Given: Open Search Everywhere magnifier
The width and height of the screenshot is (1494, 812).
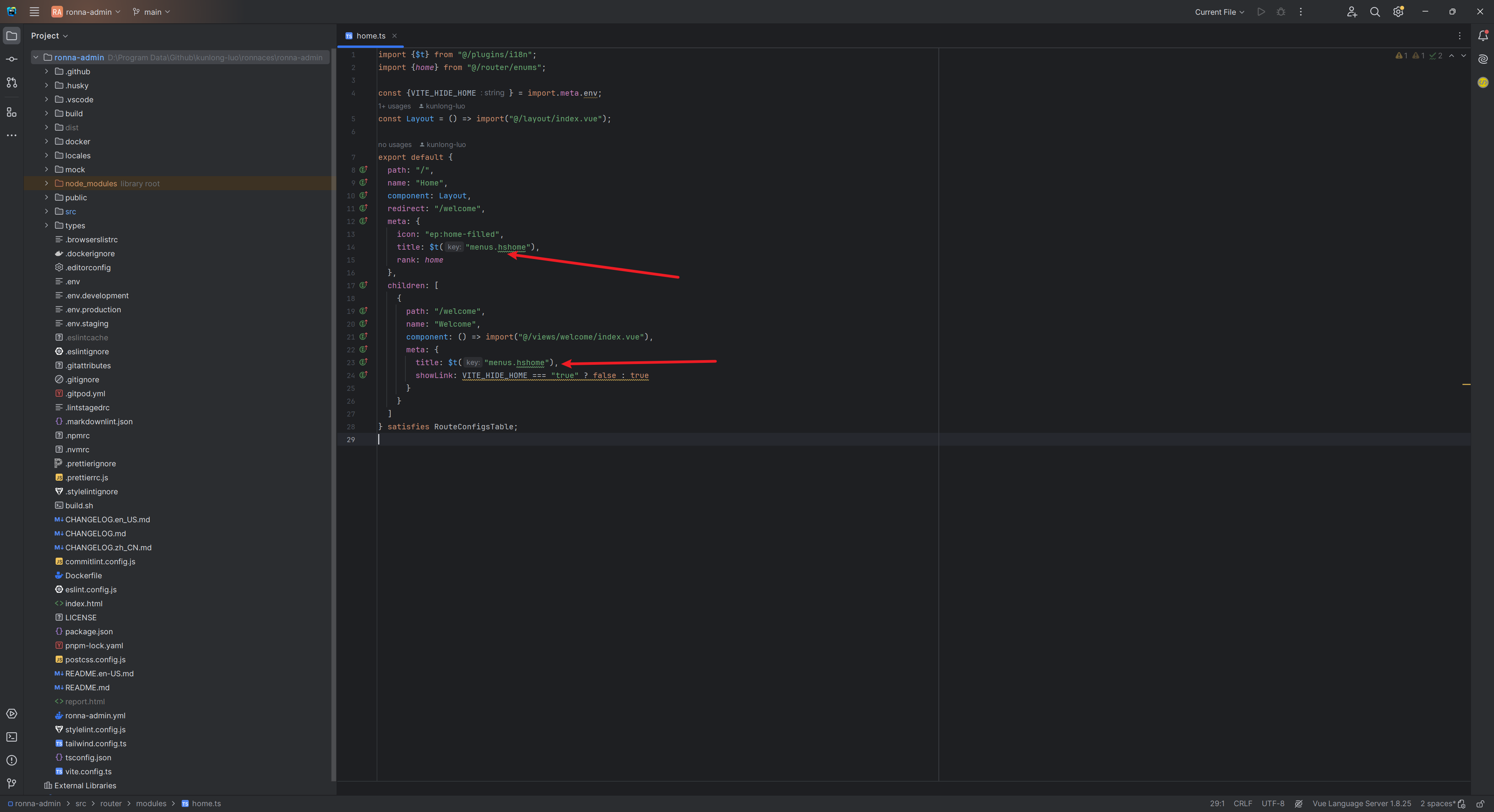Looking at the screenshot, I should click(1375, 12).
